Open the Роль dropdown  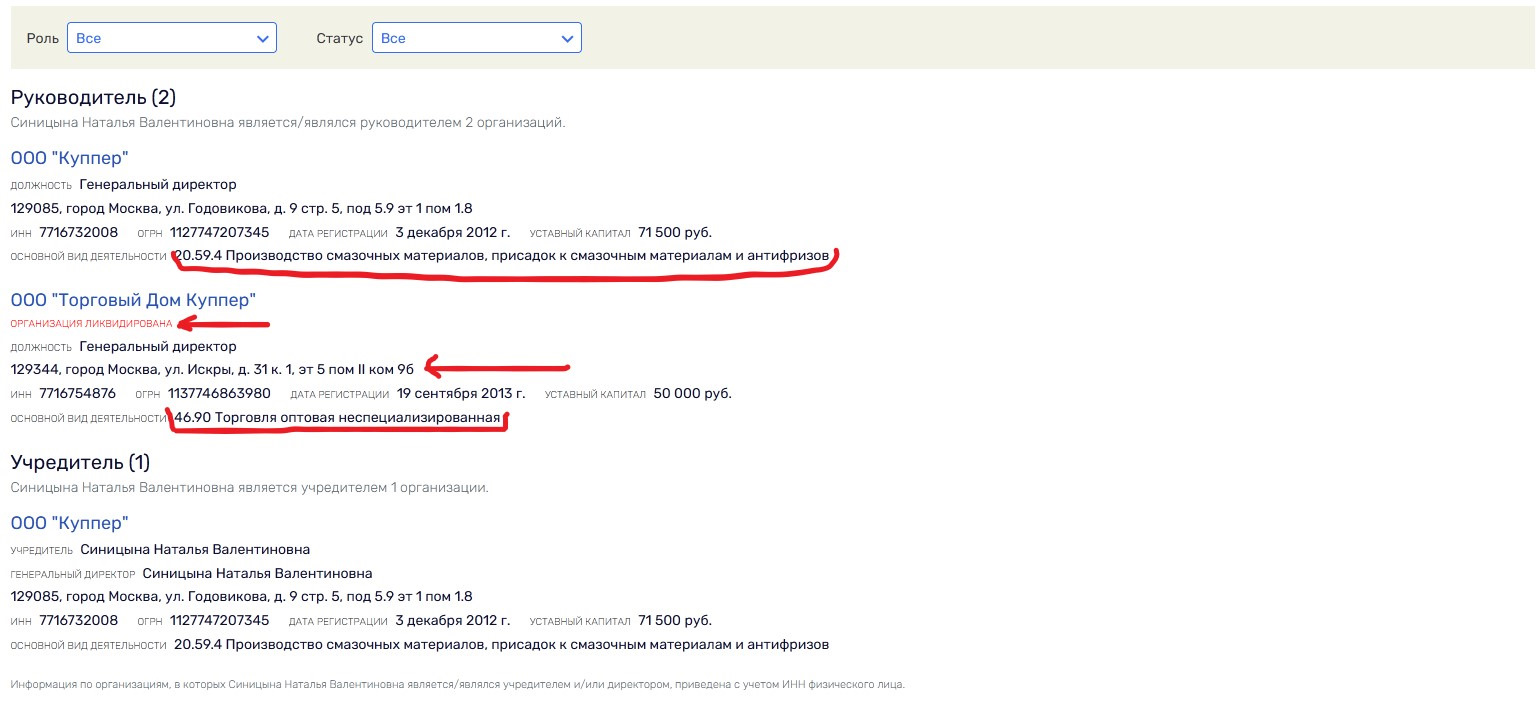(170, 38)
